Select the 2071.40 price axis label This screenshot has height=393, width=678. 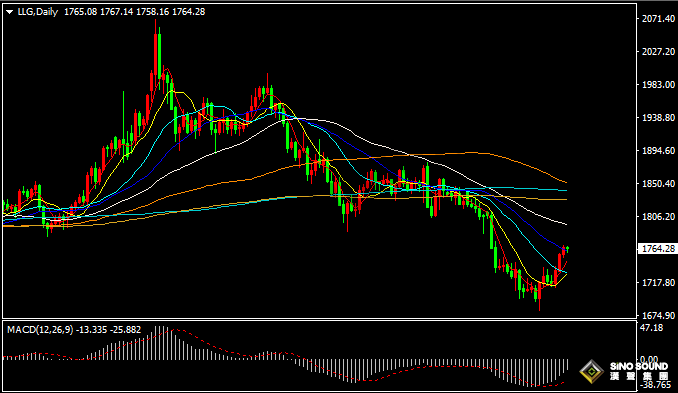[659, 19]
